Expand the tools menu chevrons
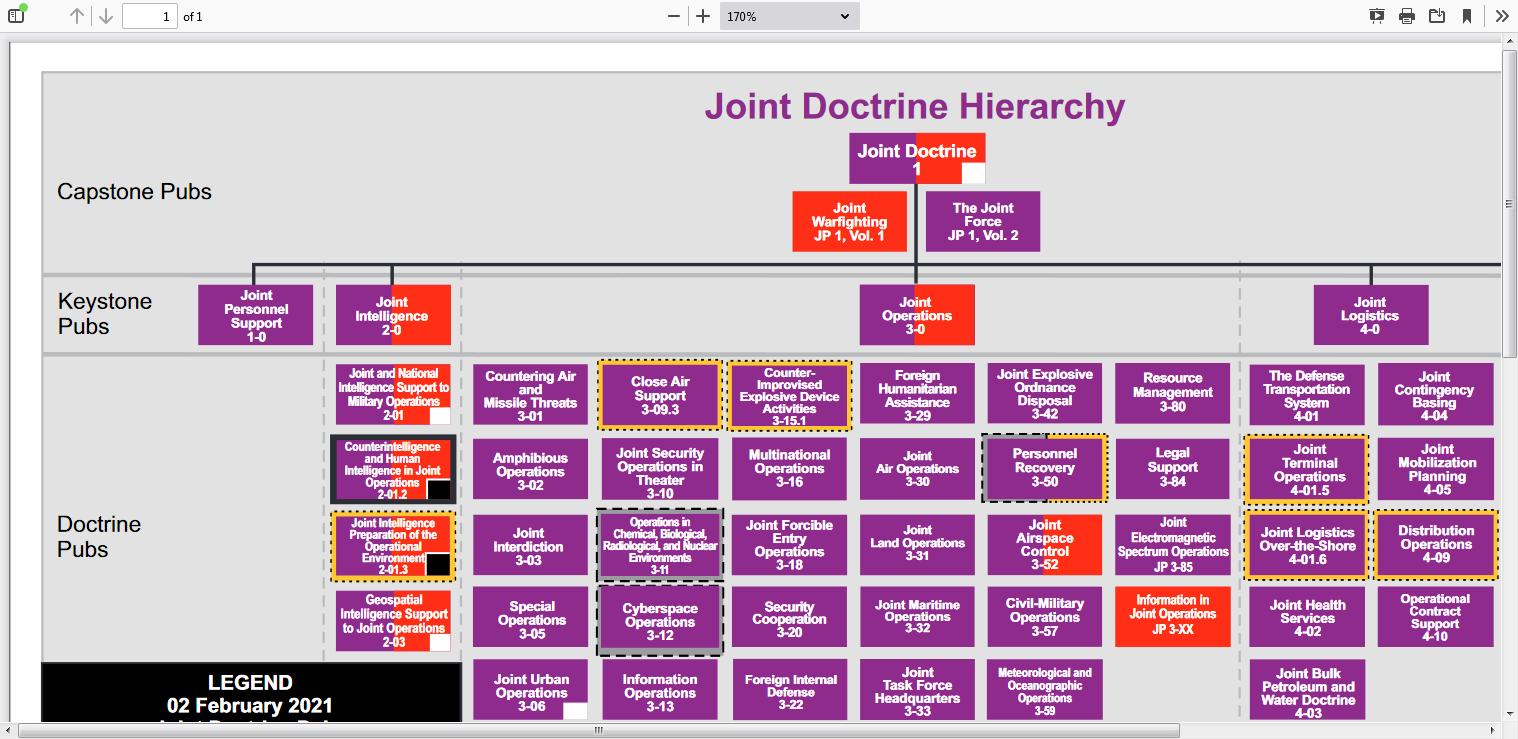The height and width of the screenshot is (739, 1518). pos(1501,16)
